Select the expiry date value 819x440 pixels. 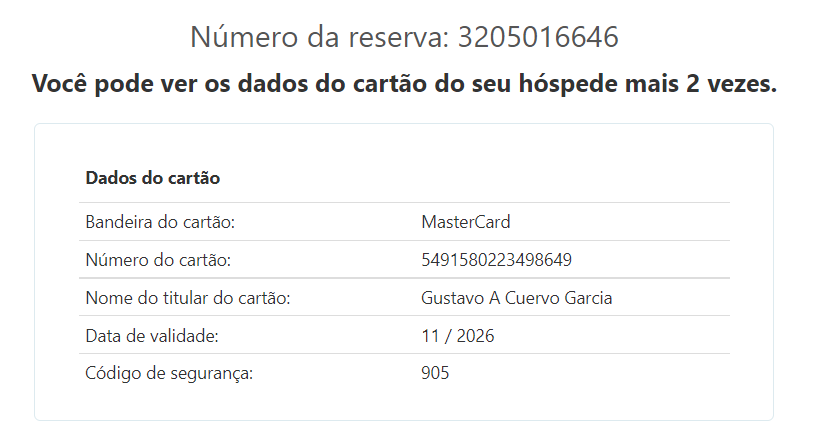tap(458, 336)
